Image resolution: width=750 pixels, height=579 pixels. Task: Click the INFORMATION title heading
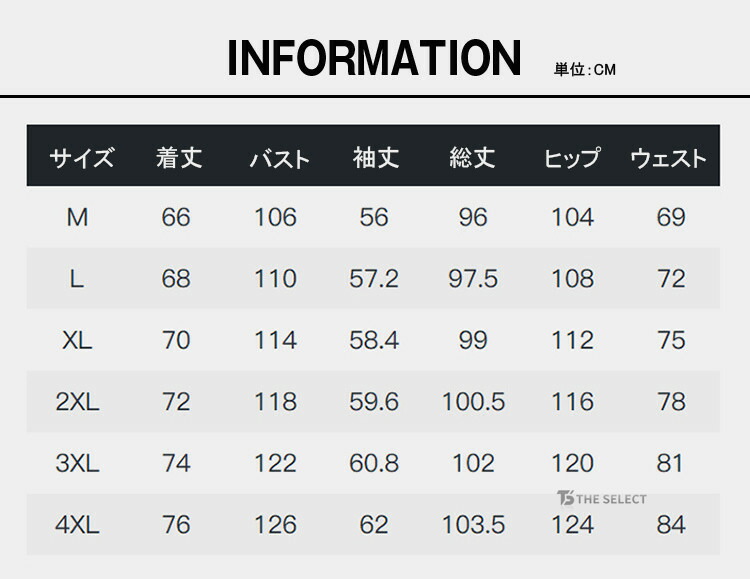(375, 59)
